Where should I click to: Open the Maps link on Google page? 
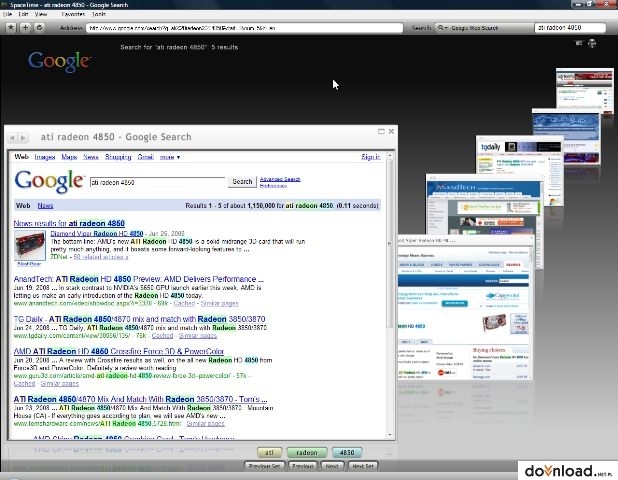[x=69, y=157]
